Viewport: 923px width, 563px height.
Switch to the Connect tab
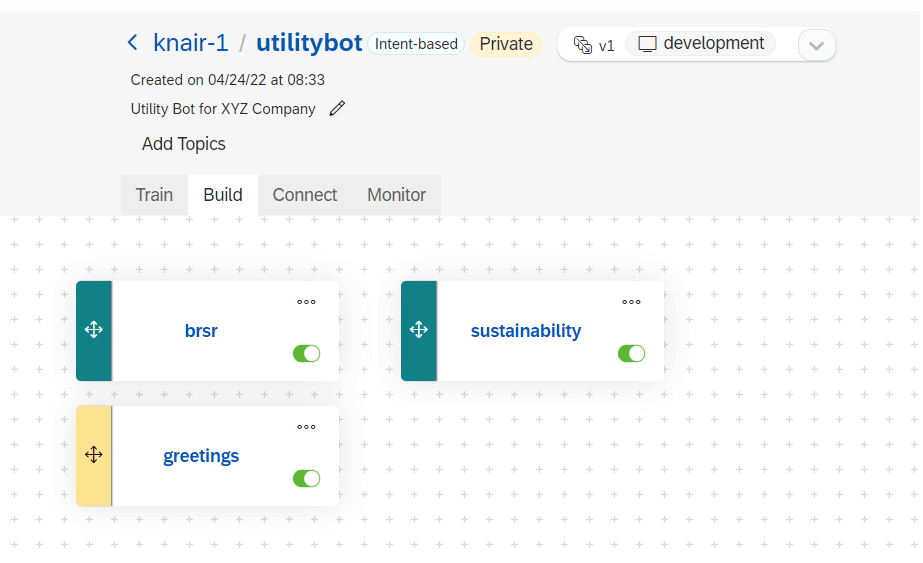(x=304, y=195)
